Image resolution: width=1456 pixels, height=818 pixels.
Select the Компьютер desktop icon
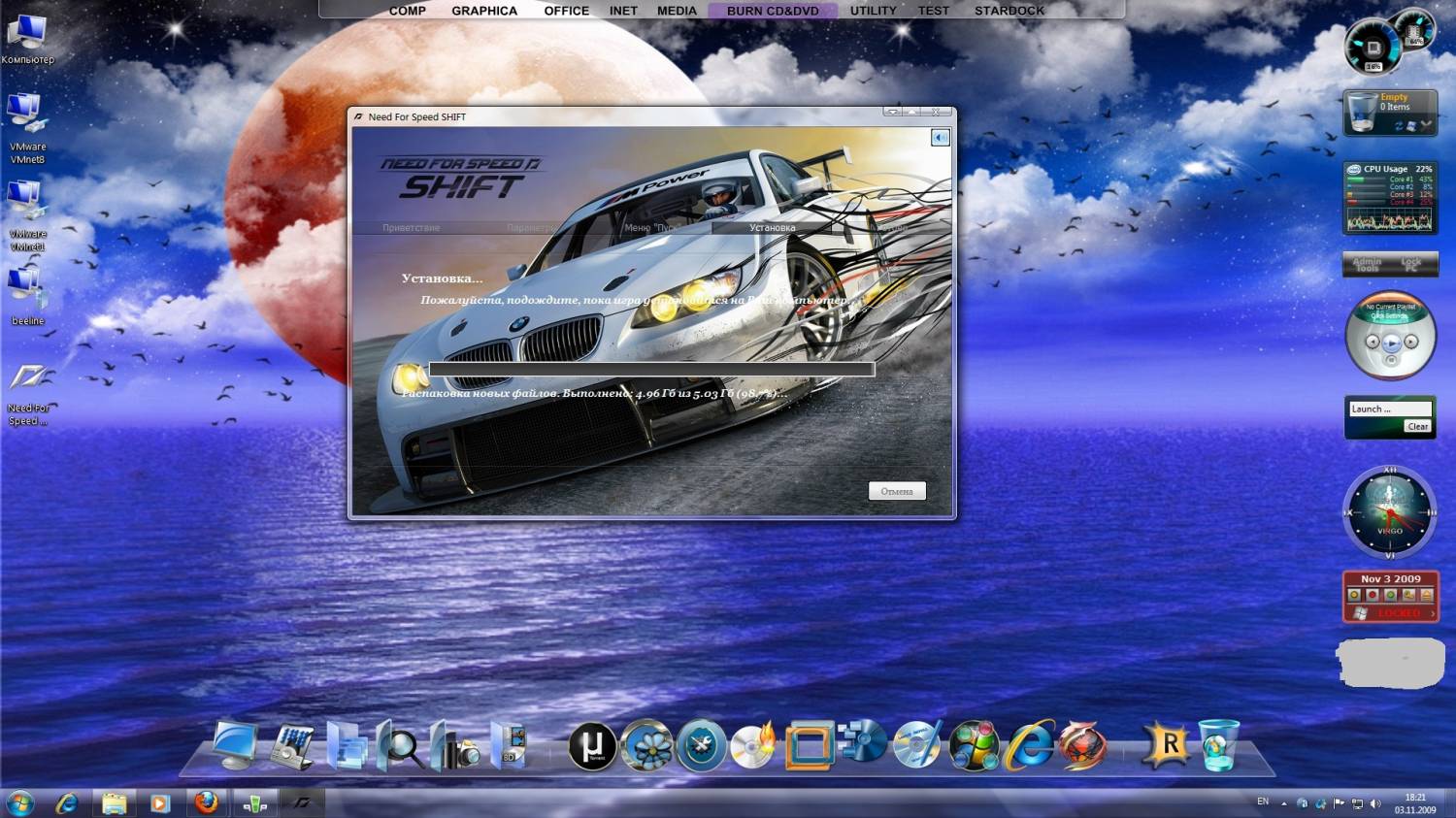tap(27, 40)
